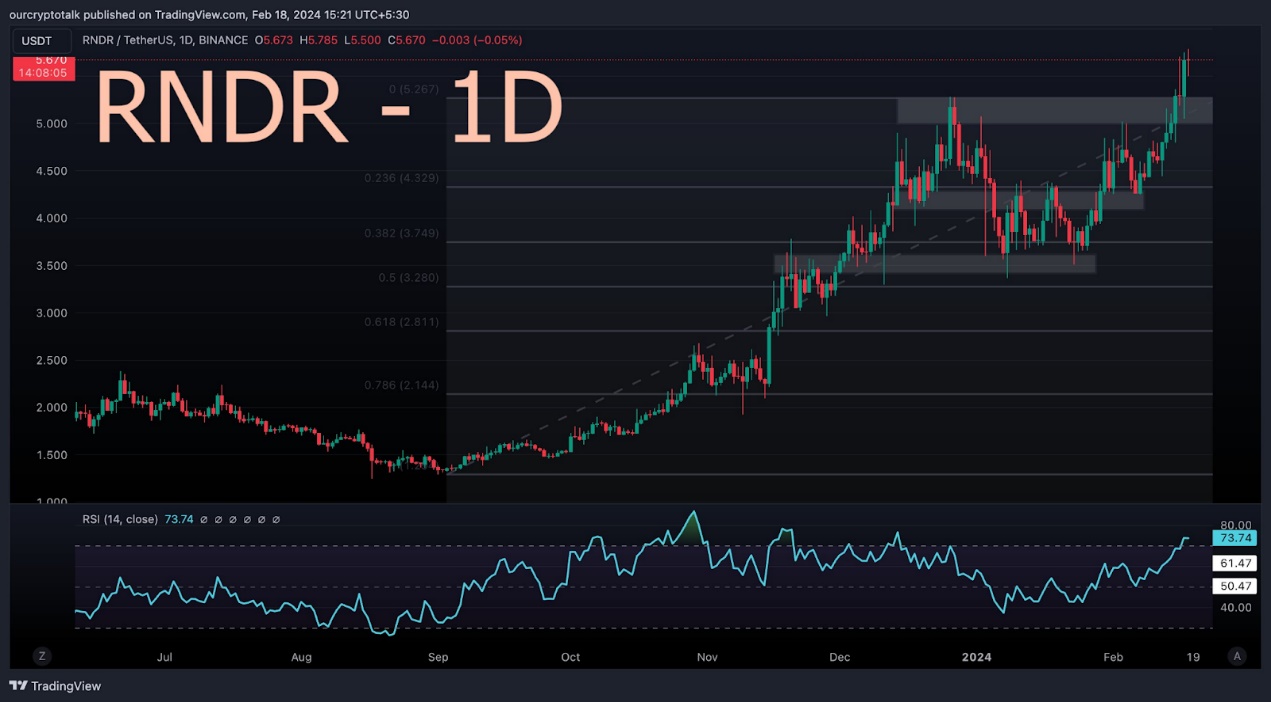Click the 50.47 label on RSI scale
Image resolution: width=1271 pixels, height=702 pixels.
(x=1233, y=586)
